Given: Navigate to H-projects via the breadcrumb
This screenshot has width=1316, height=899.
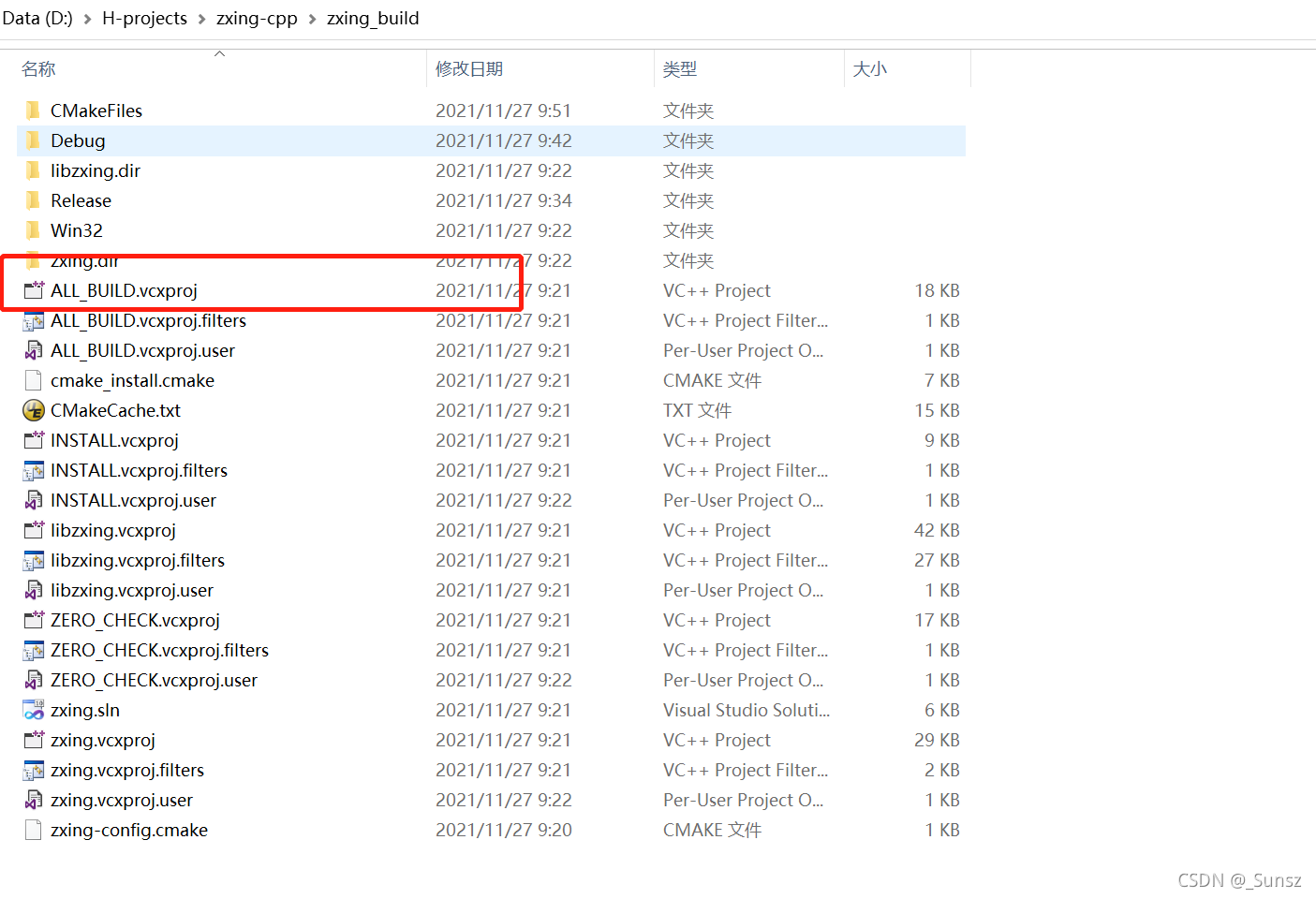Looking at the screenshot, I should click(x=144, y=18).
